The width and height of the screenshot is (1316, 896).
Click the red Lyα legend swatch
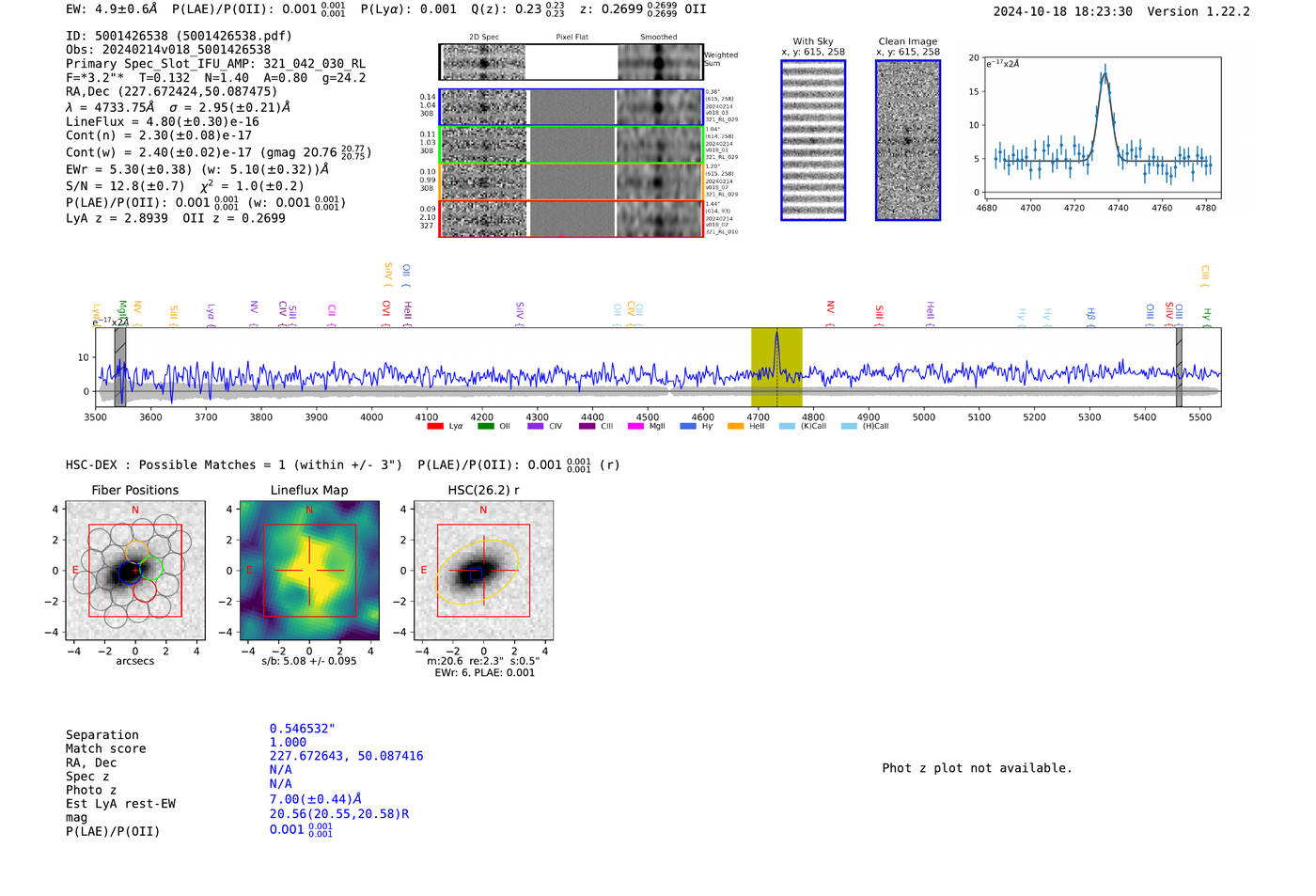(435, 427)
